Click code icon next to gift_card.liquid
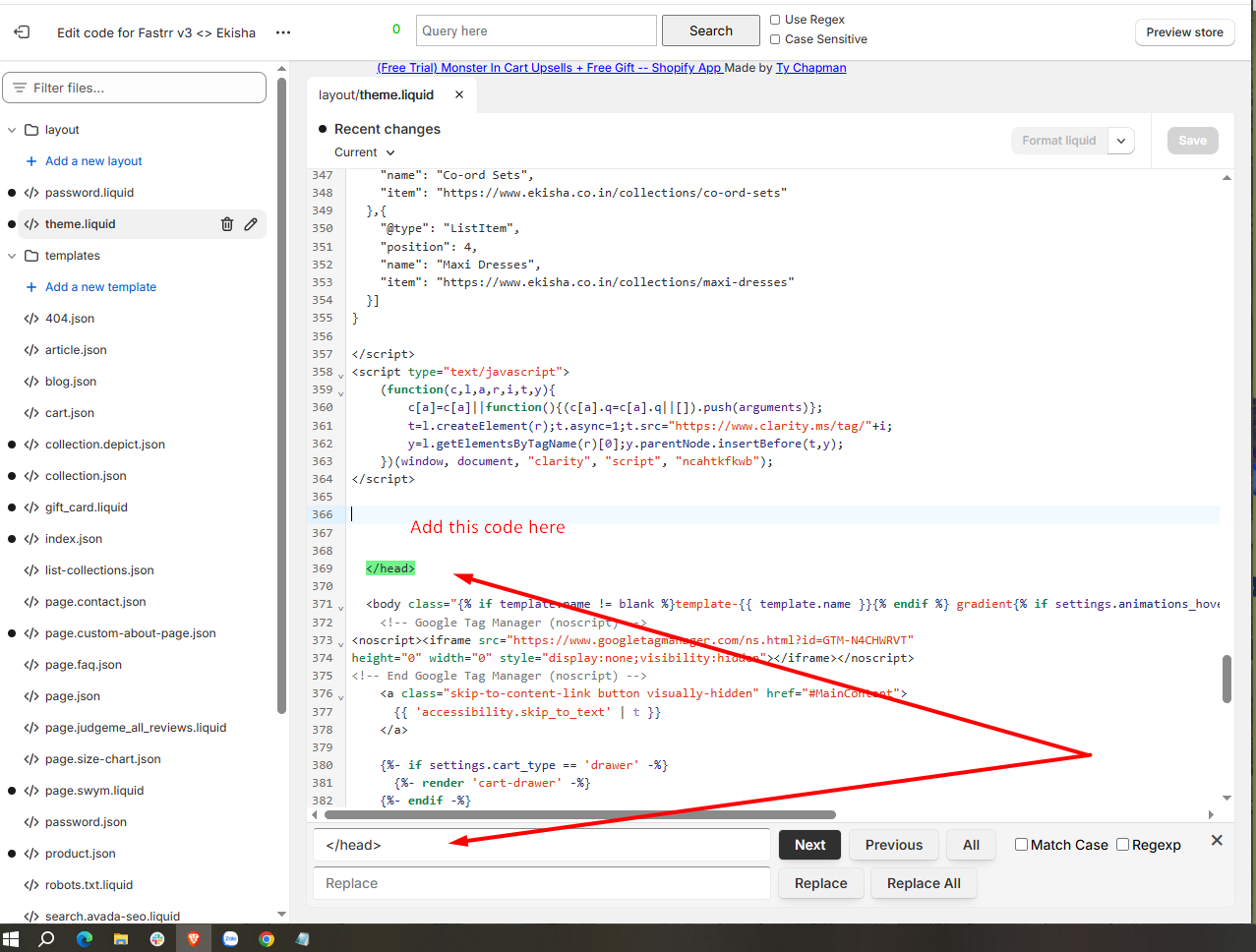The height and width of the screenshot is (952, 1256). 31,507
